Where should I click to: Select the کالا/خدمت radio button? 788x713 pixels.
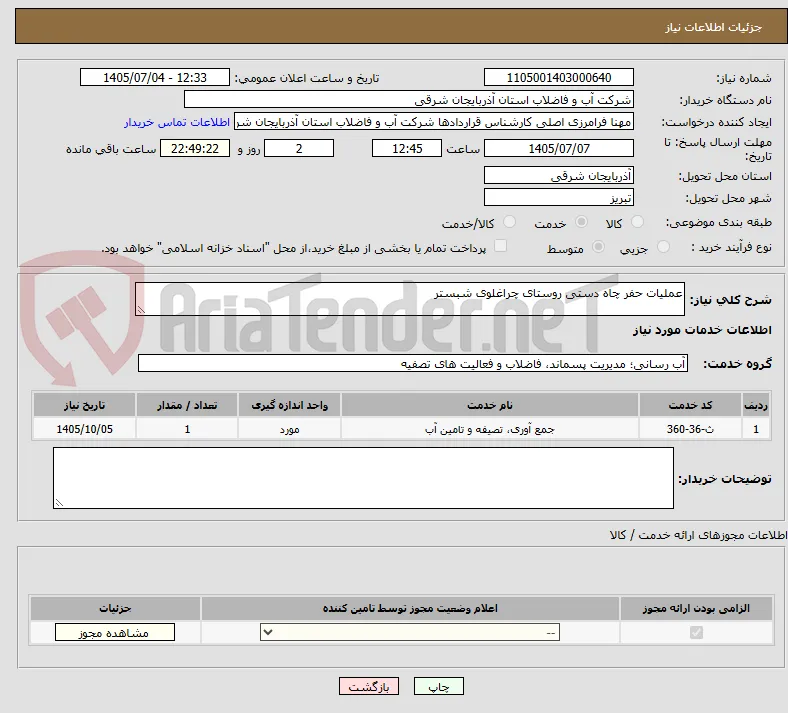point(510,222)
